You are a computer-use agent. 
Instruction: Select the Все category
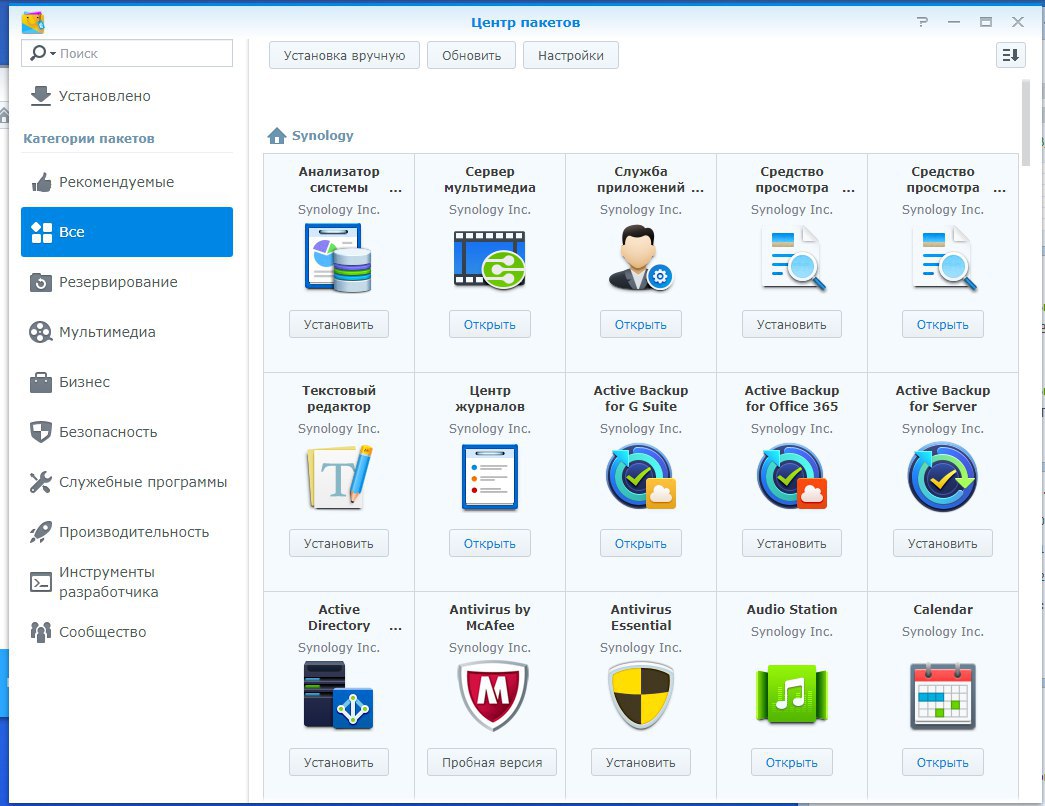tap(127, 232)
